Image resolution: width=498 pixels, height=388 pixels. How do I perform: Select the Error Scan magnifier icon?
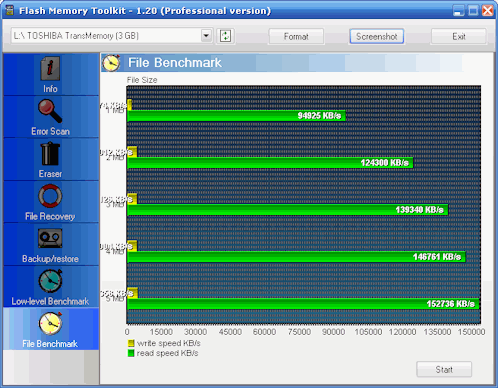pyautogui.click(x=50, y=111)
